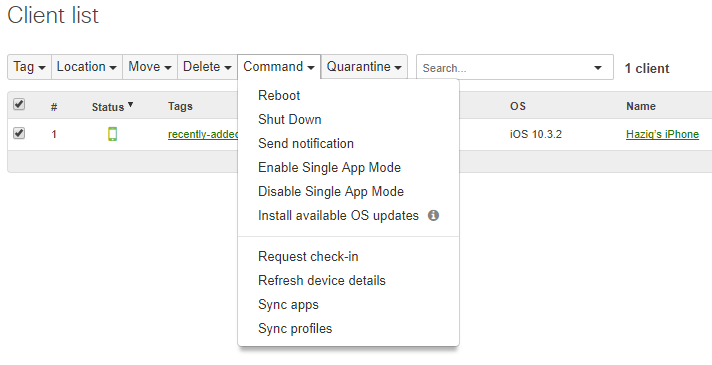
Task: Open the Quarantine dropdown
Action: click(x=364, y=67)
